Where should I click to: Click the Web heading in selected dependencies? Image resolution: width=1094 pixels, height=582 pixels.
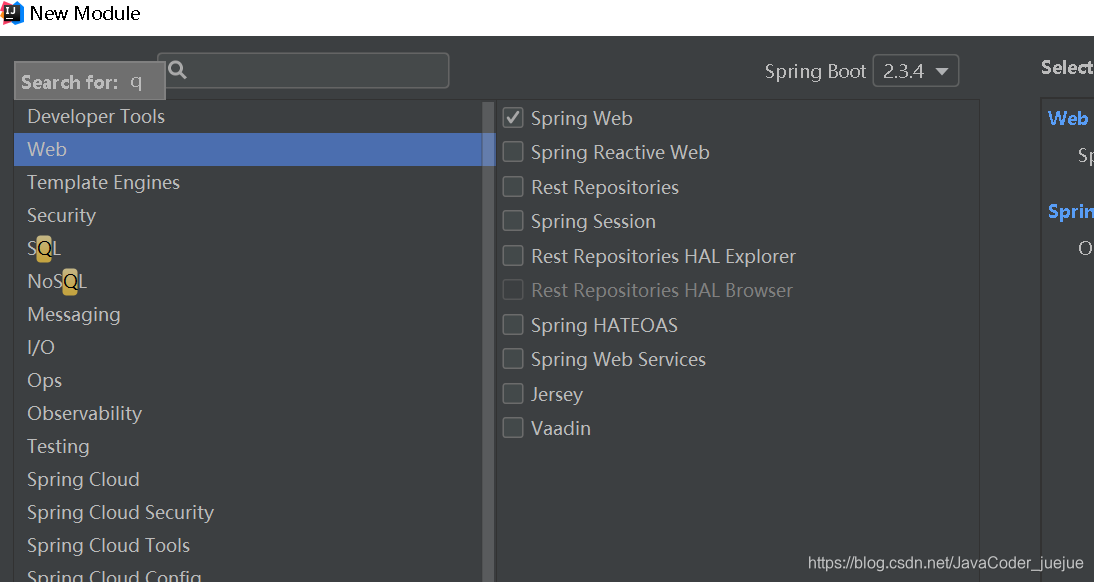coord(1067,119)
